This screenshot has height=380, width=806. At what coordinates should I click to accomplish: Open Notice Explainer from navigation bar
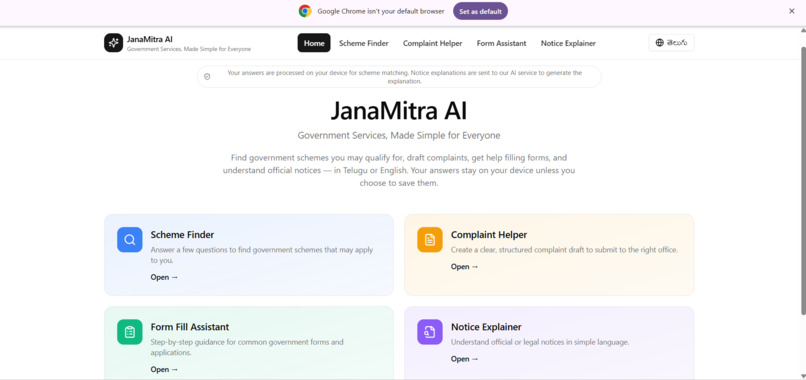(x=568, y=43)
